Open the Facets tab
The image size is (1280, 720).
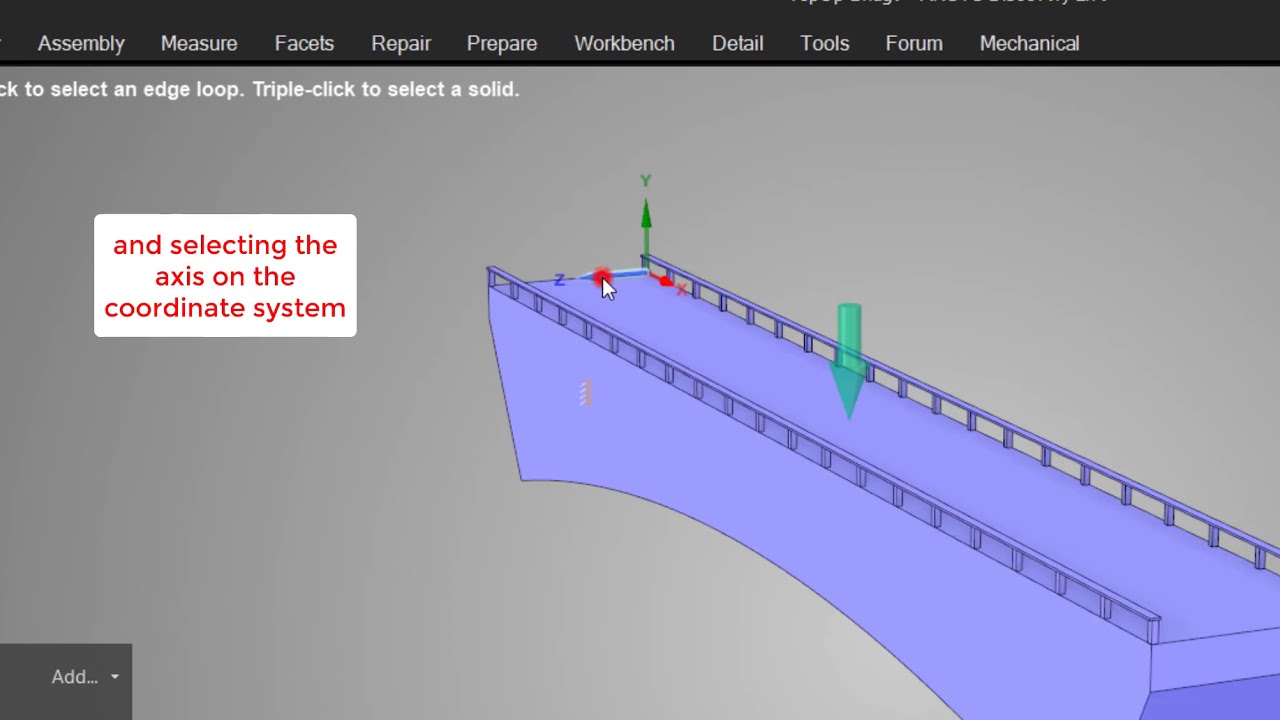pyautogui.click(x=304, y=44)
